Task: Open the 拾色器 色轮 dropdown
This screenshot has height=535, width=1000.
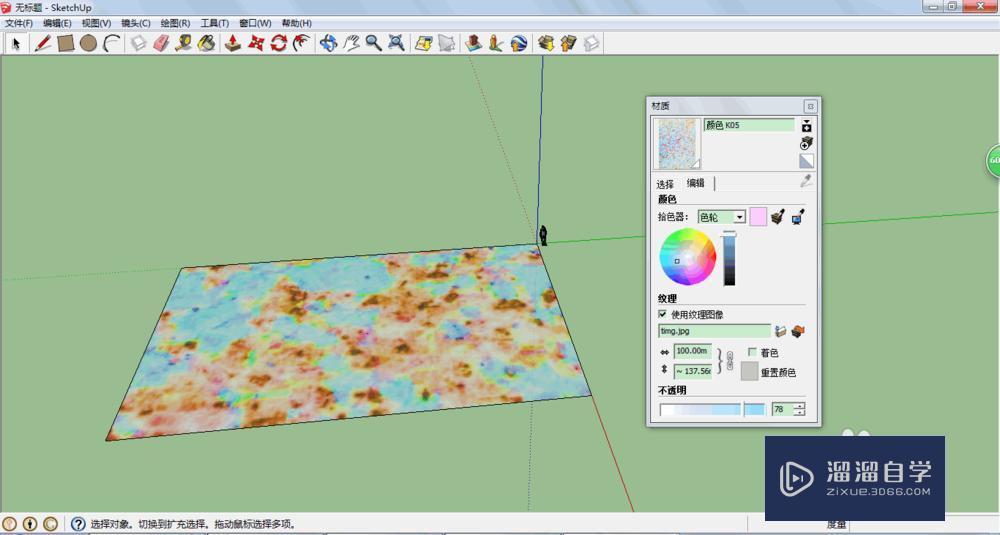Action: pyautogui.click(x=721, y=217)
